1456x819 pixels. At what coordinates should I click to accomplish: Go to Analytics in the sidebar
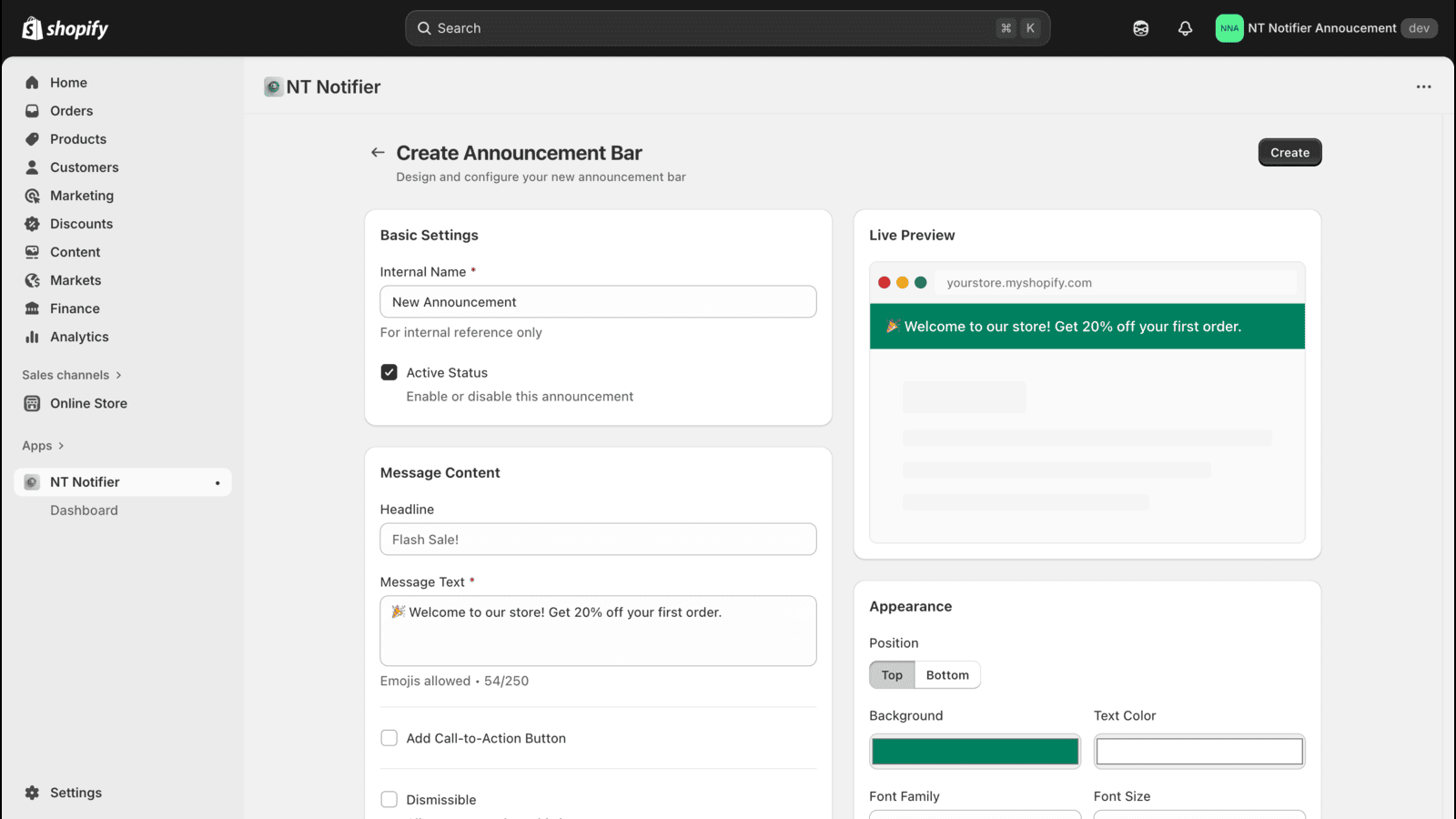79,337
